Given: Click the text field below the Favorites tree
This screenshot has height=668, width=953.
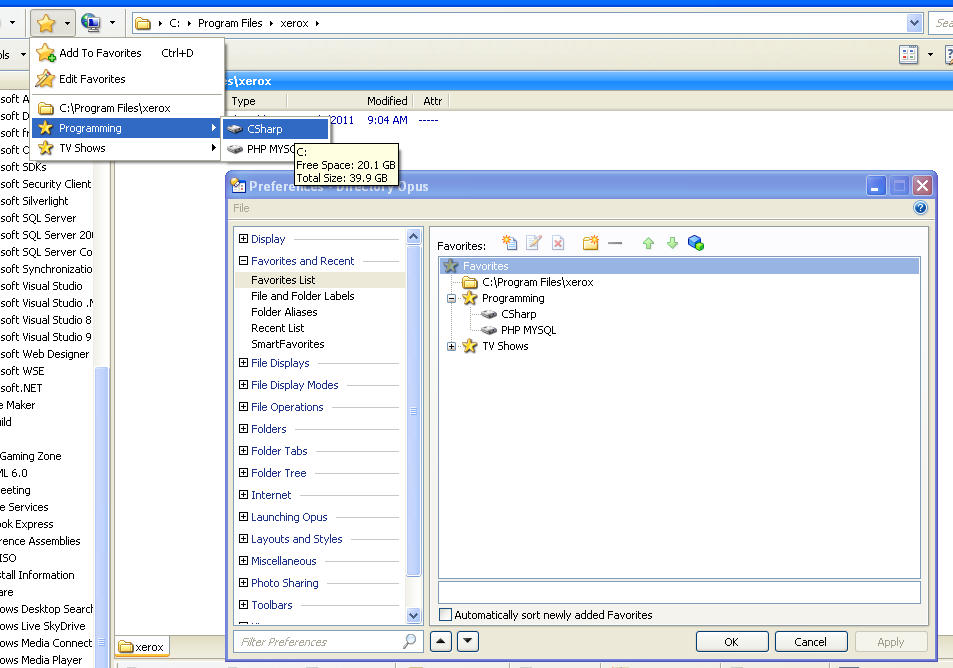Looking at the screenshot, I should (x=679, y=592).
